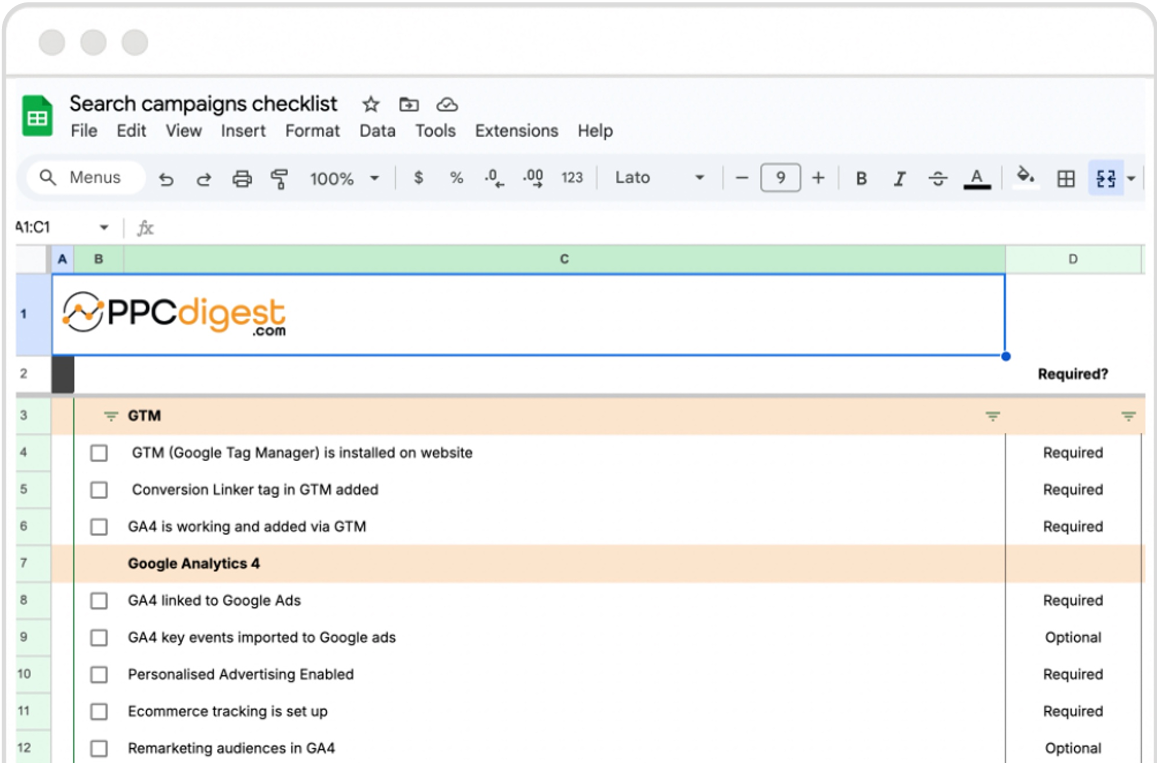Click the font size field showing 9
This screenshot has width=1157, height=763.
pos(780,178)
